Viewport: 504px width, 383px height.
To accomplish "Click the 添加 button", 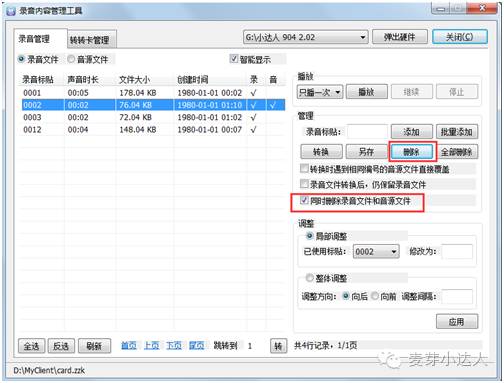I will [x=412, y=132].
